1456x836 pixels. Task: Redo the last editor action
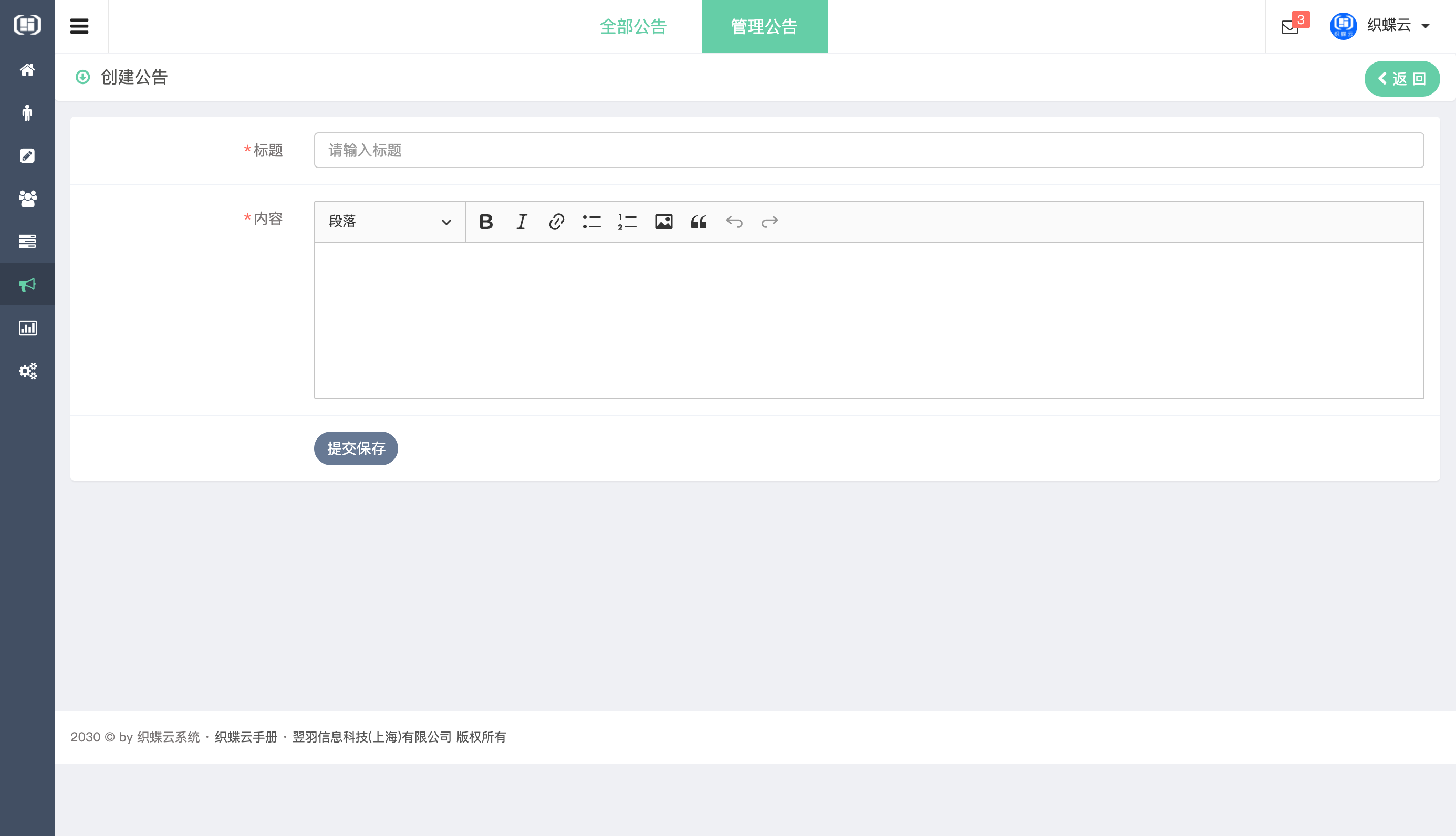pos(769,222)
